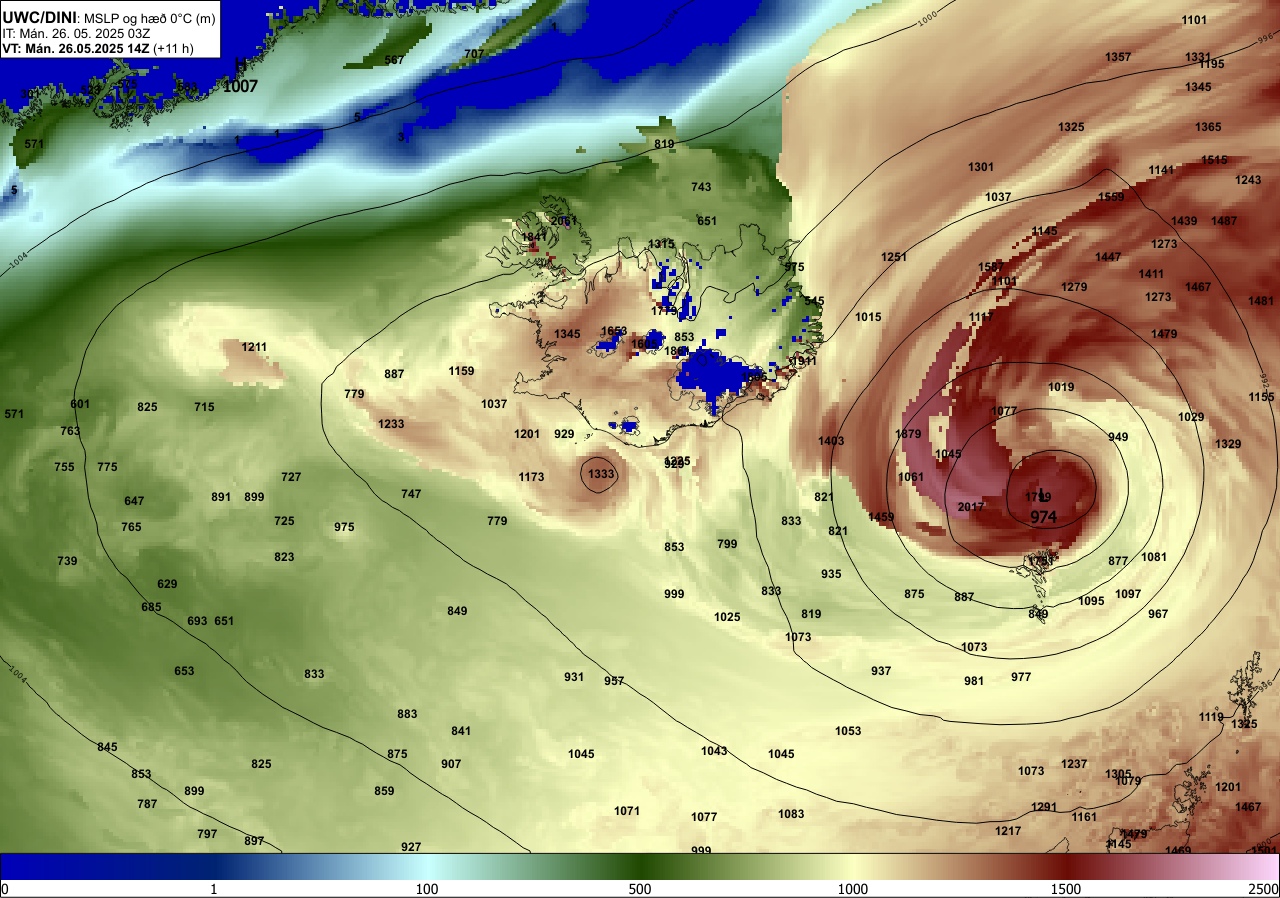Click the 1083 height value

pyautogui.click(x=791, y=814)
